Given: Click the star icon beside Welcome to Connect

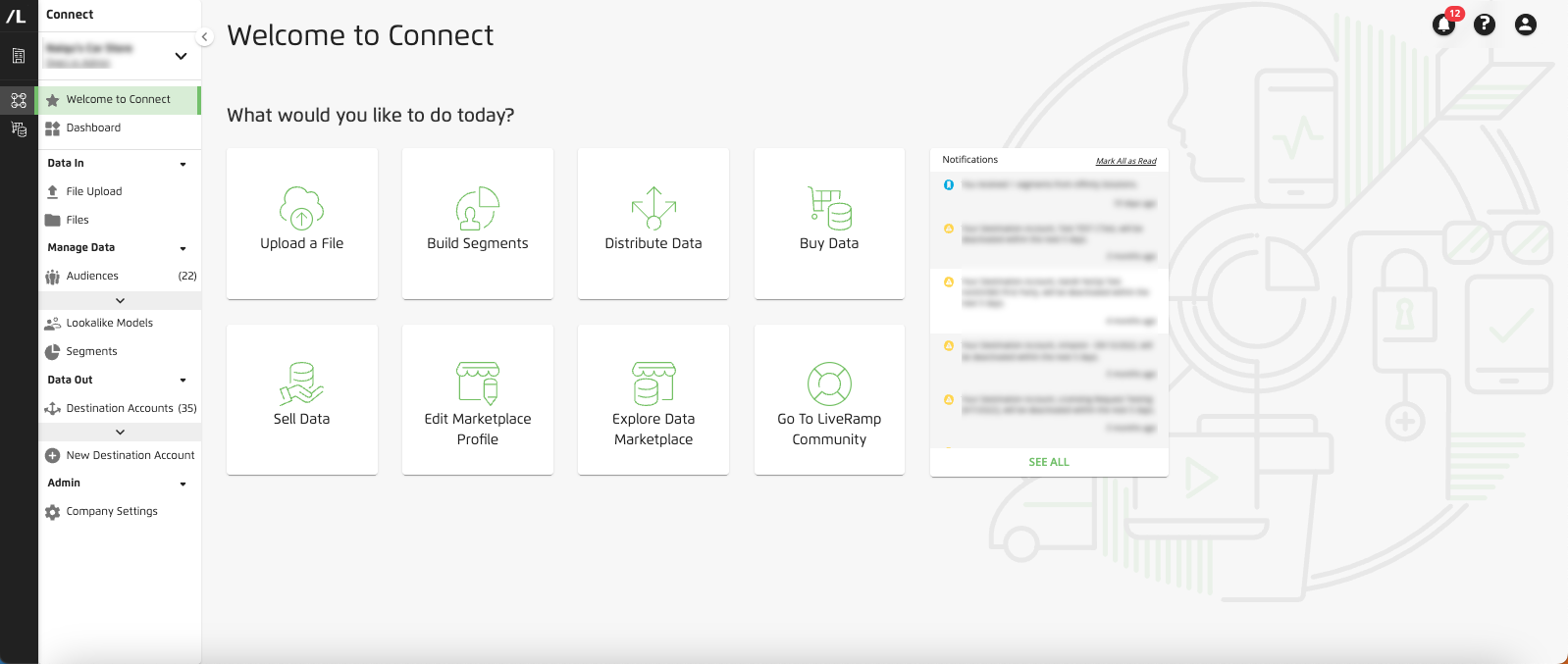Looking at the screenshot, I should click(x=53, y=100).
